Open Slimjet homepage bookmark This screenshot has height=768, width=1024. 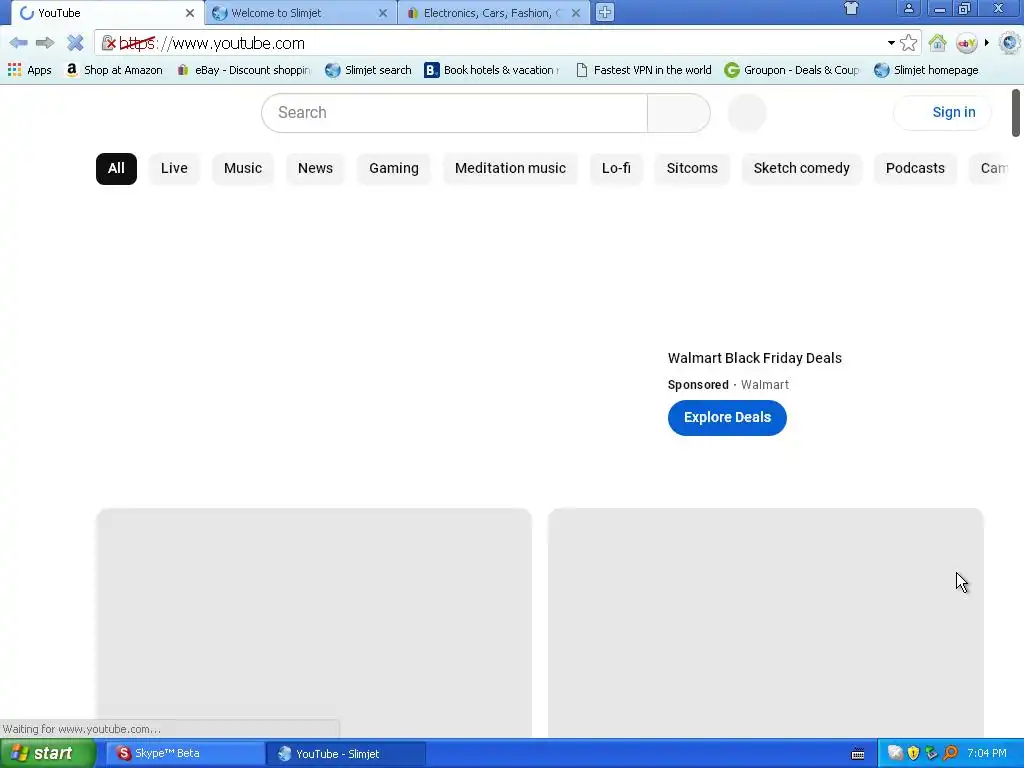926,70
